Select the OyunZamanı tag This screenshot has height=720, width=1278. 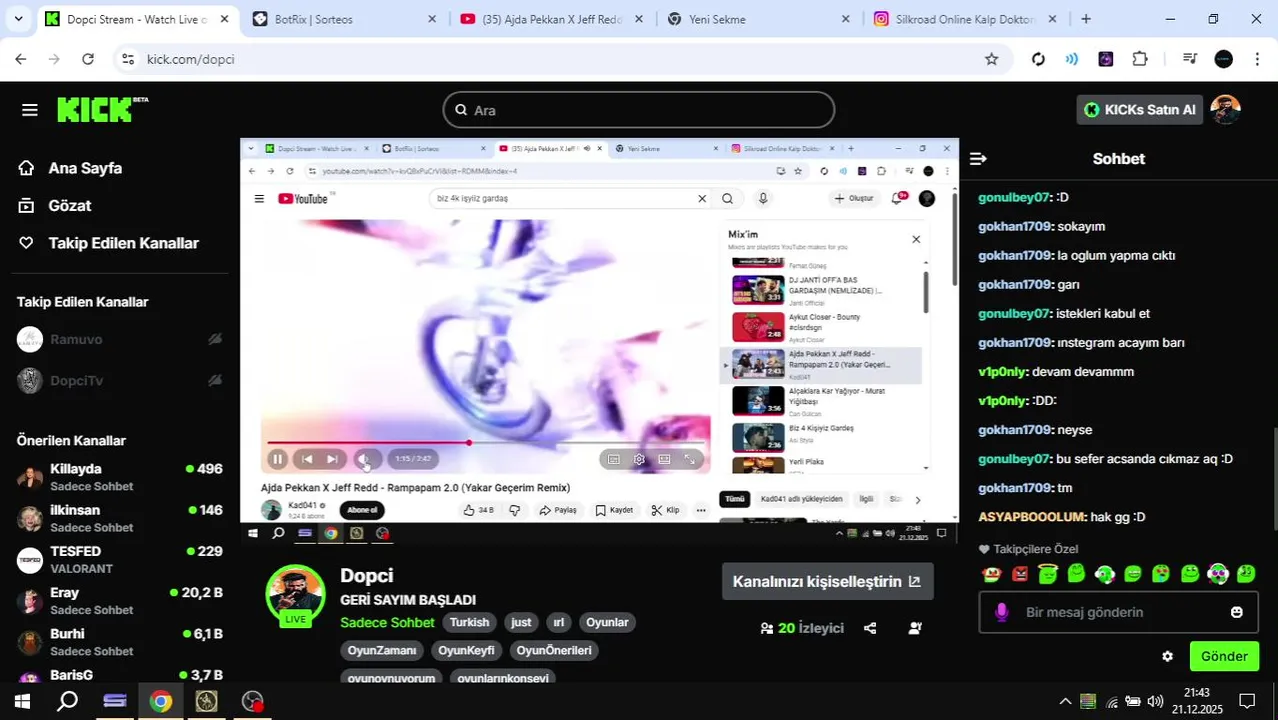pos(381,650)
